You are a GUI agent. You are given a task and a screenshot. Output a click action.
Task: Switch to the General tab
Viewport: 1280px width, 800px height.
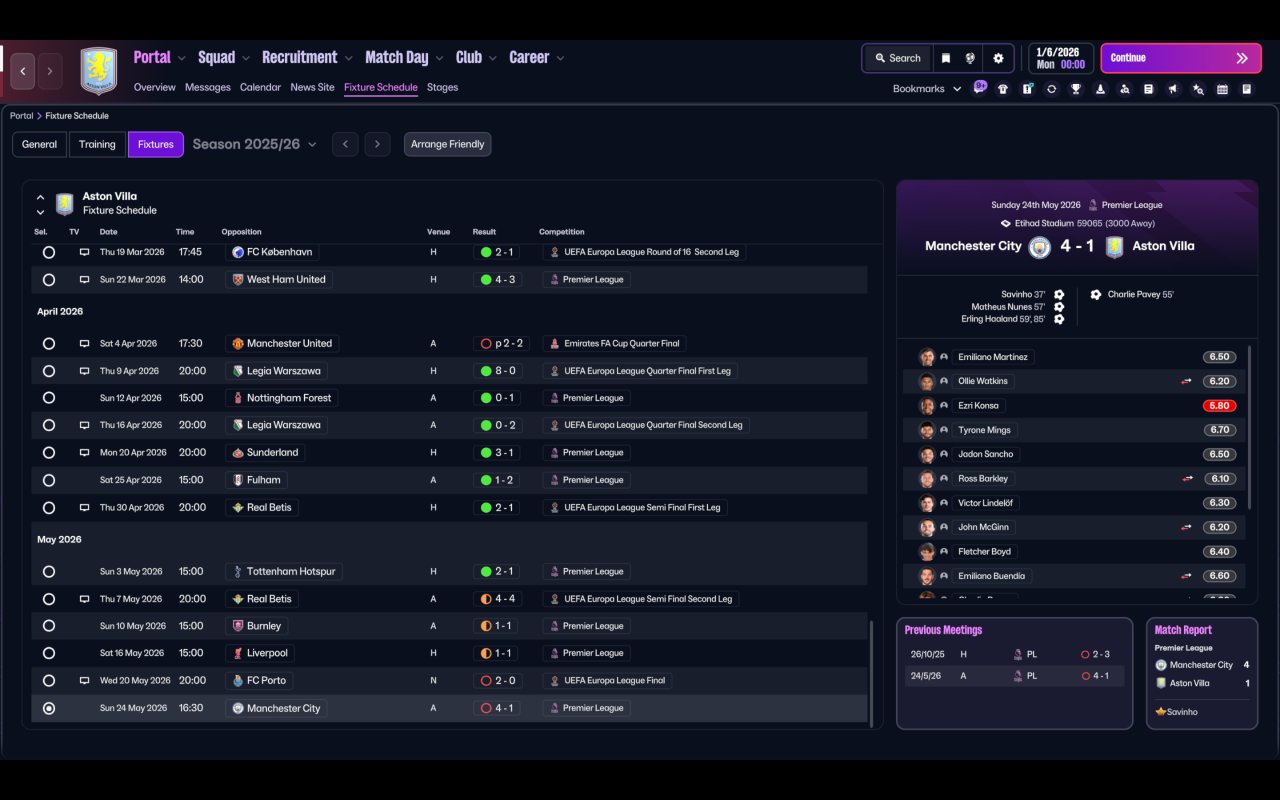pos(40,144)
